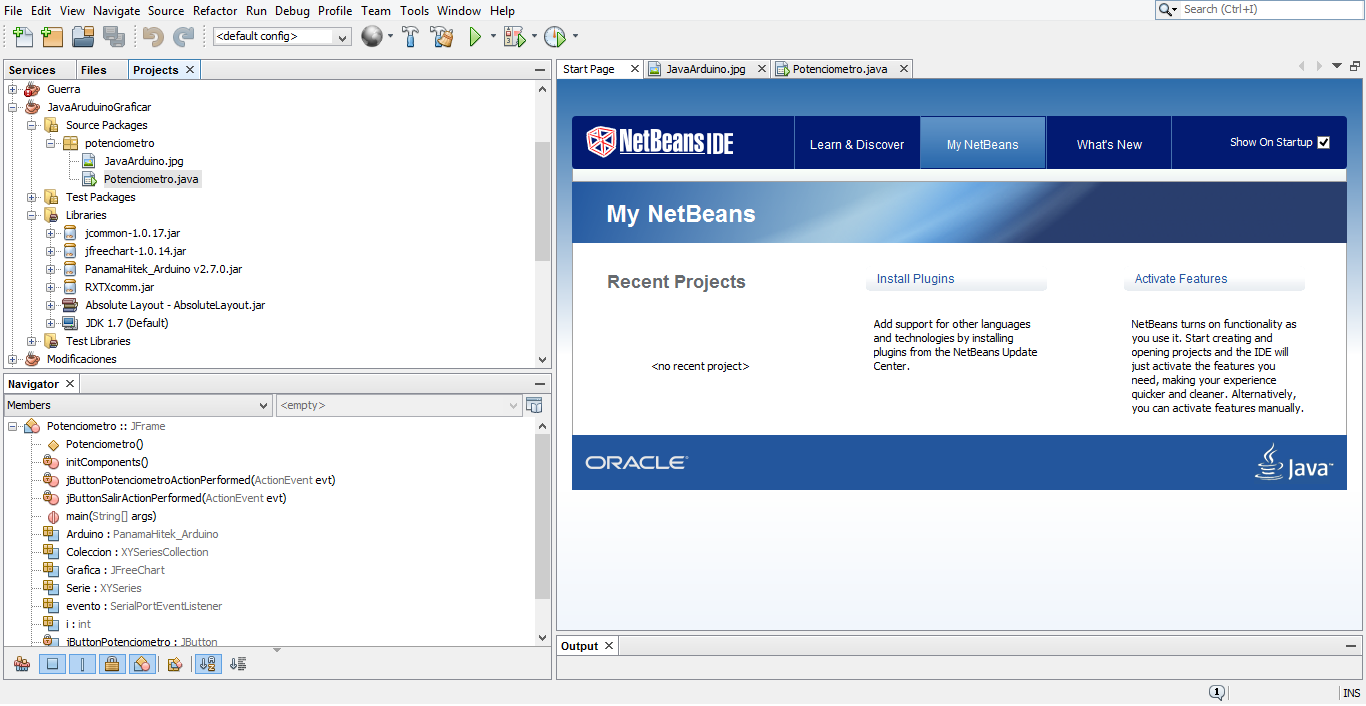
Task: Switch to the Potenciometro.java editor tab
Action: [840, 69]
